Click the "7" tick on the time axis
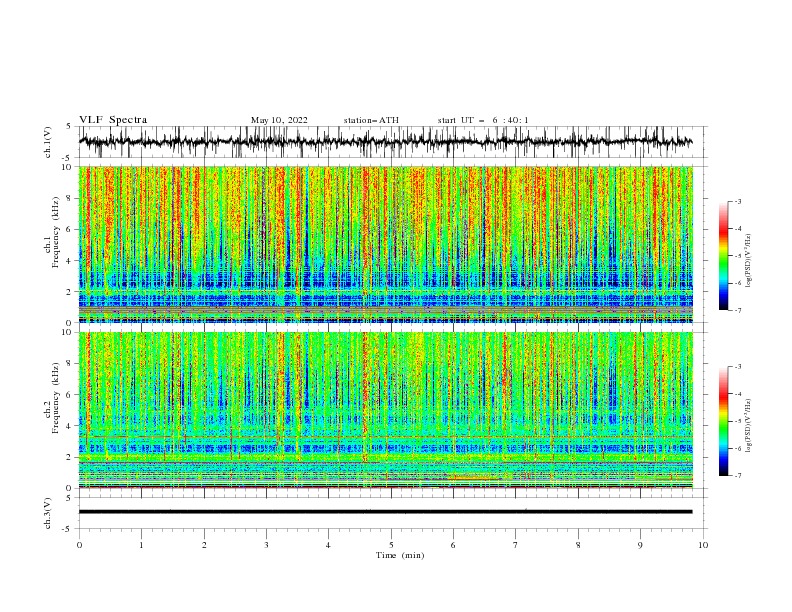The width and height of the screenshot is (792, 612). click(516, 545)
